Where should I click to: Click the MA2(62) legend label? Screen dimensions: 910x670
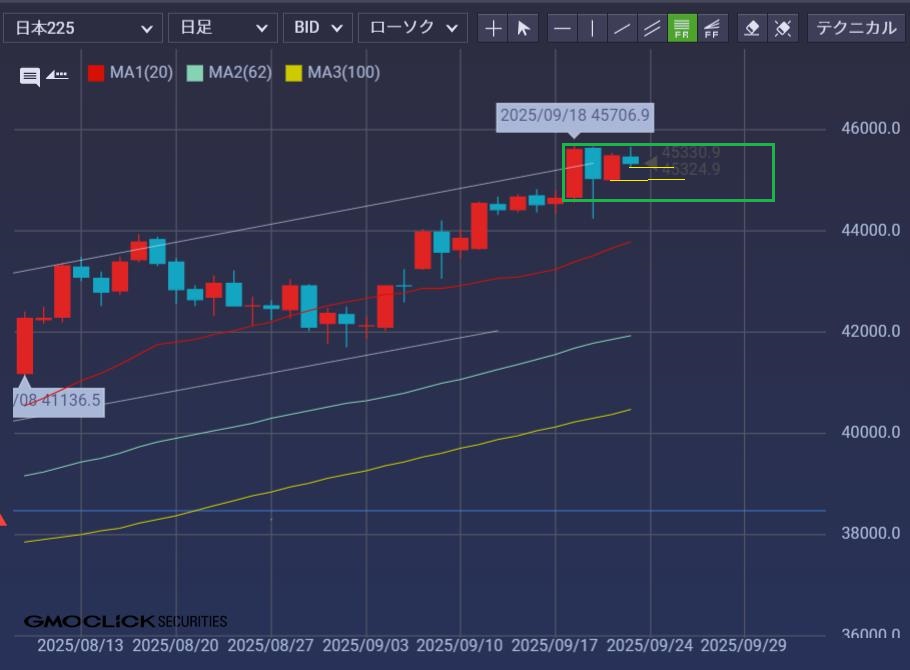(240, 73)
